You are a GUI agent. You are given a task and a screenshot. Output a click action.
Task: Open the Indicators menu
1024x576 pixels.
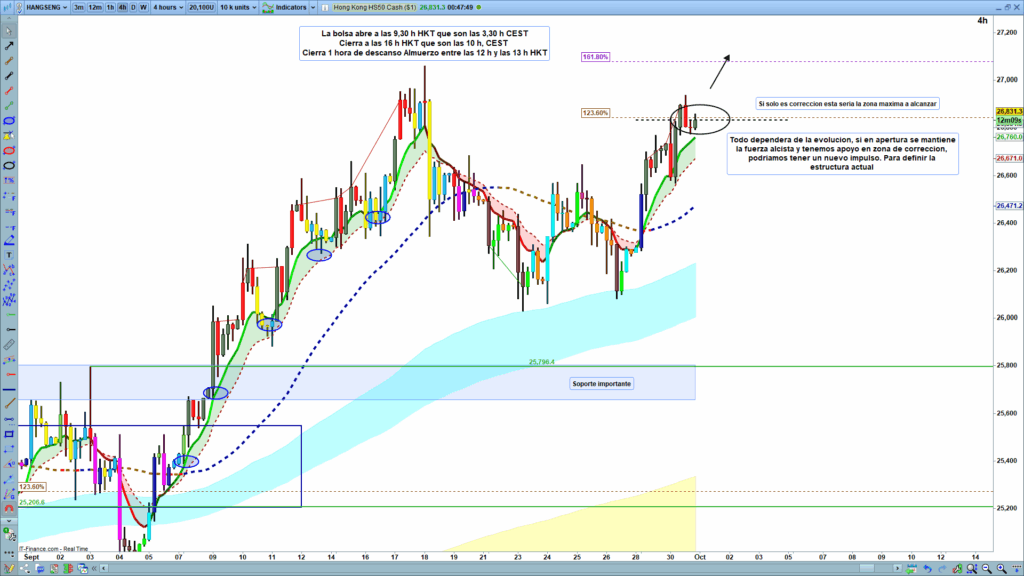[x=292, y=6]
